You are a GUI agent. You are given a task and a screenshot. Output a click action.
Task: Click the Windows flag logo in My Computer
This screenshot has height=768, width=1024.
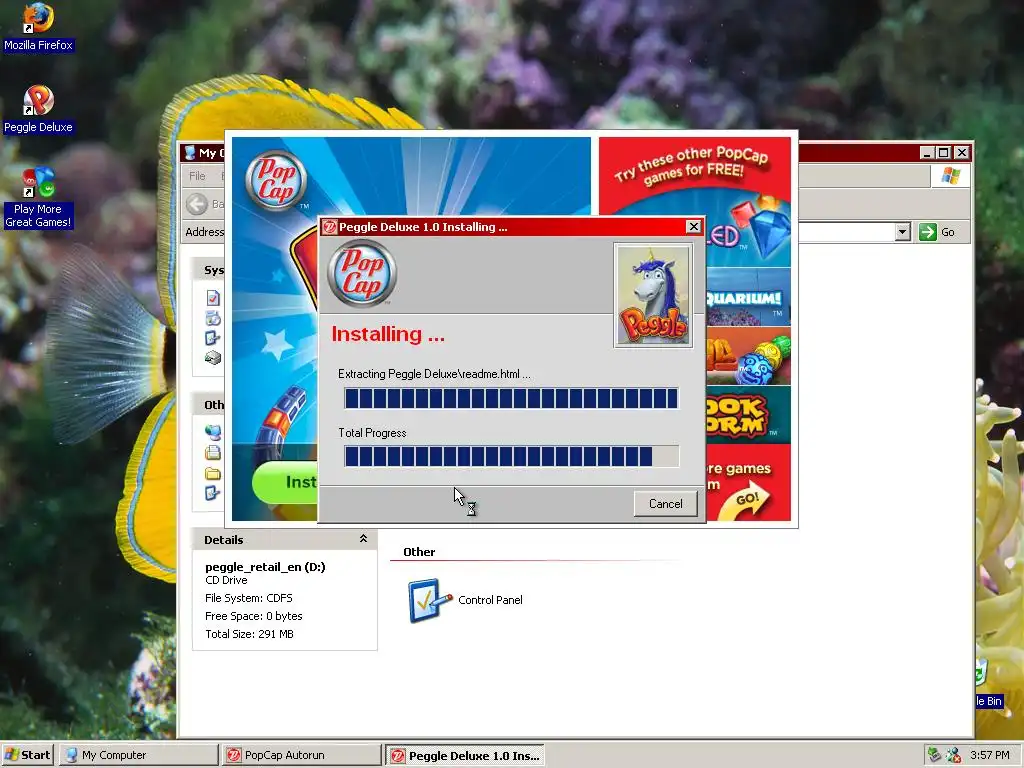951,176
